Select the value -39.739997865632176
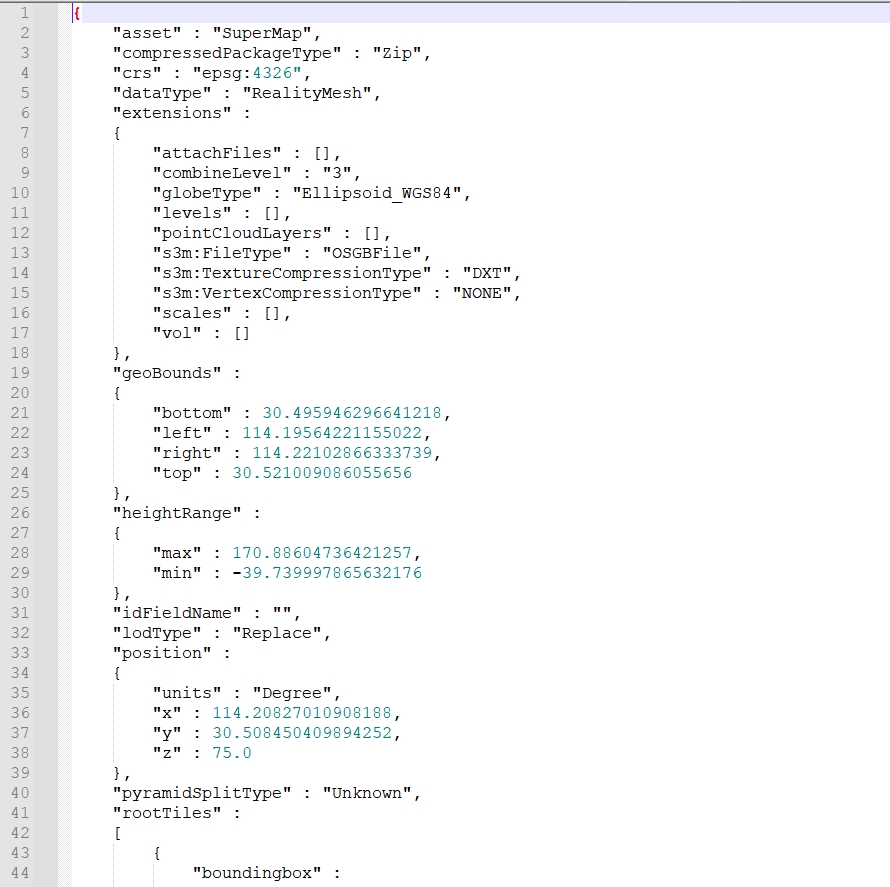The image size is (890, 887). (x=327, y=572)
